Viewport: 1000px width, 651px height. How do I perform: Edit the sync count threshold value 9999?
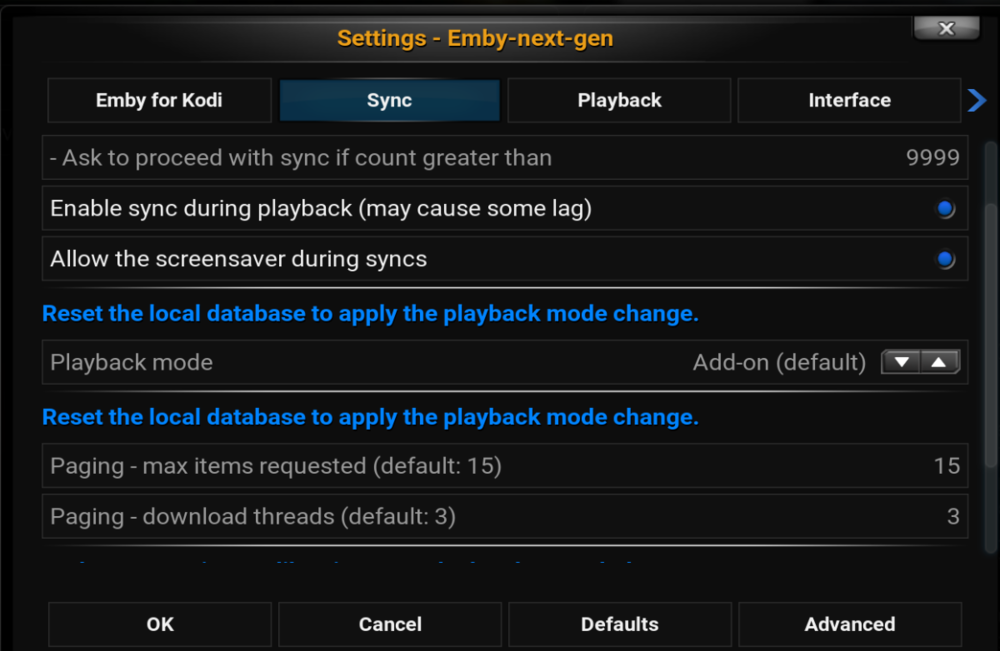click(932, 158)
